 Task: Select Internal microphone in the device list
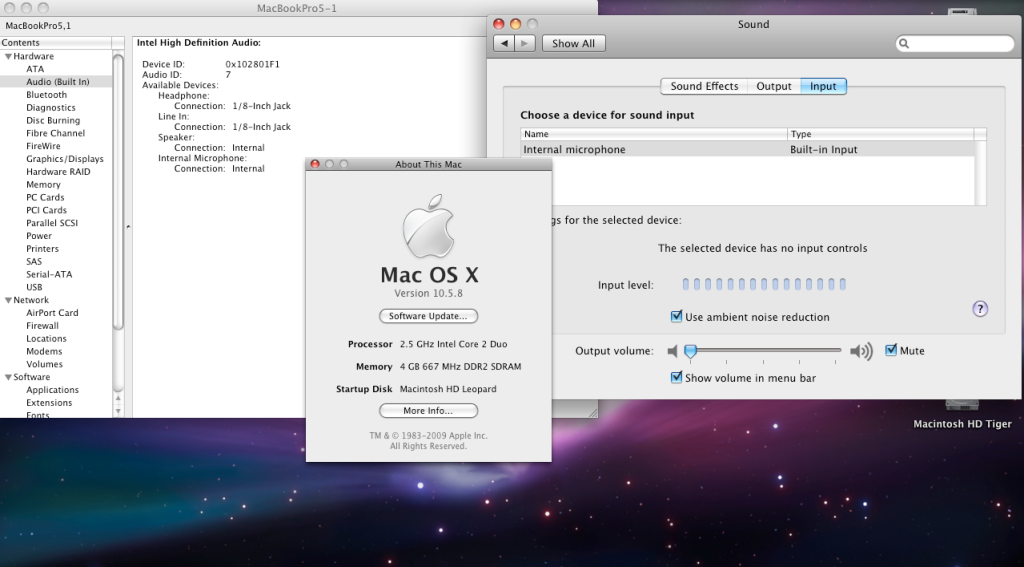(574, 150)
